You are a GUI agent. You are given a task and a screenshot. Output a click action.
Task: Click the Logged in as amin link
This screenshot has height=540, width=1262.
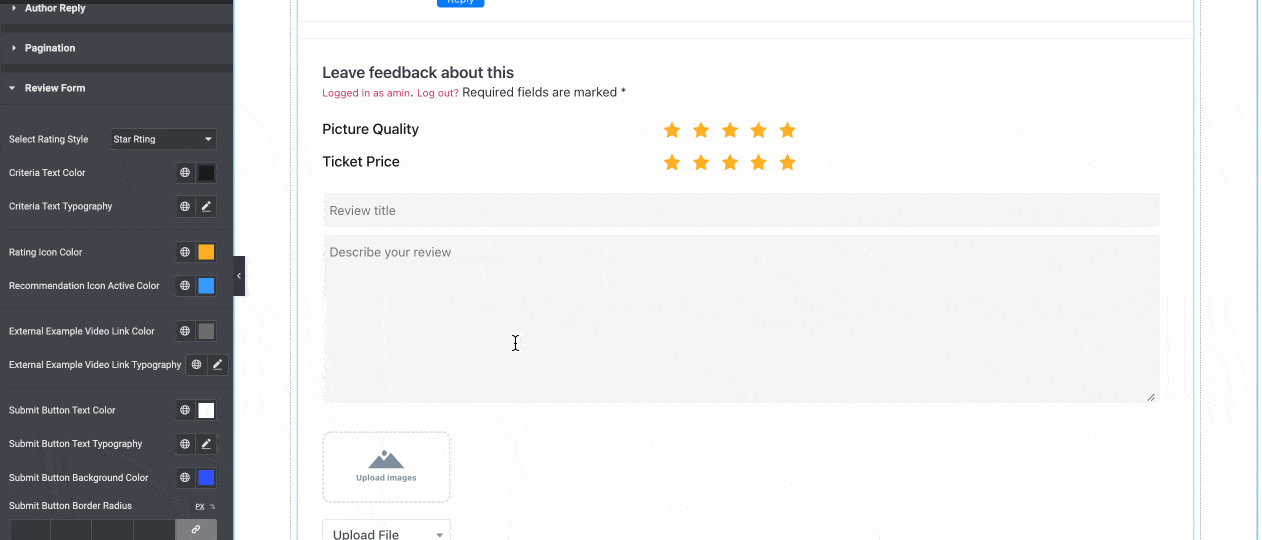366,93
